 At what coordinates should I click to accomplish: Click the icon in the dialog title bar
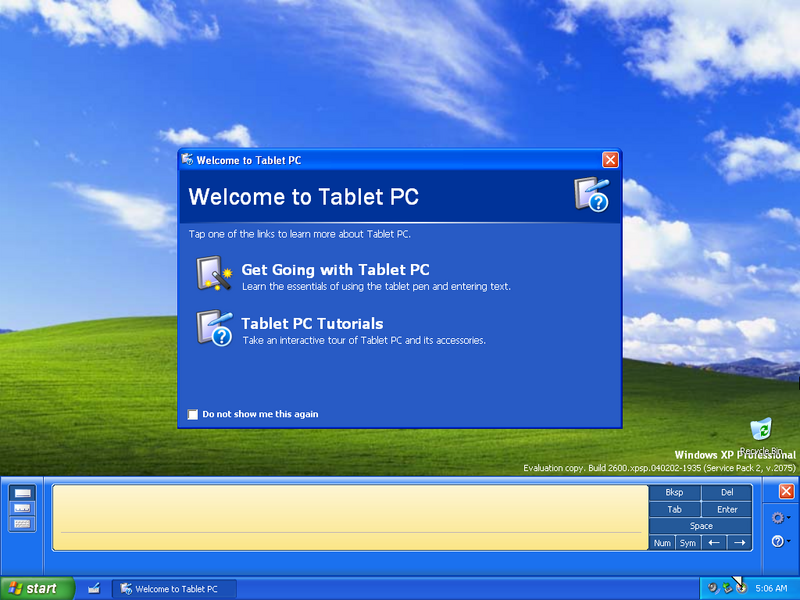pyautogui.click(x=187, y=160)
